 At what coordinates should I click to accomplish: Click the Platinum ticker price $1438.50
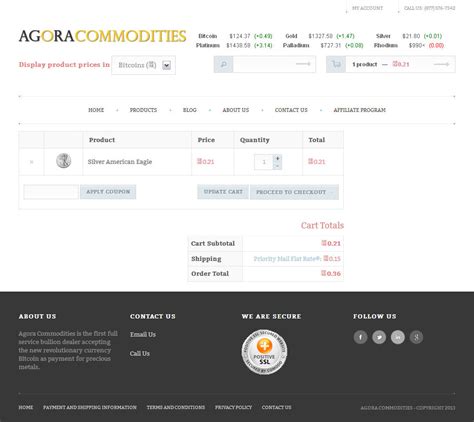pyautogui.click(x=238, y=45)
